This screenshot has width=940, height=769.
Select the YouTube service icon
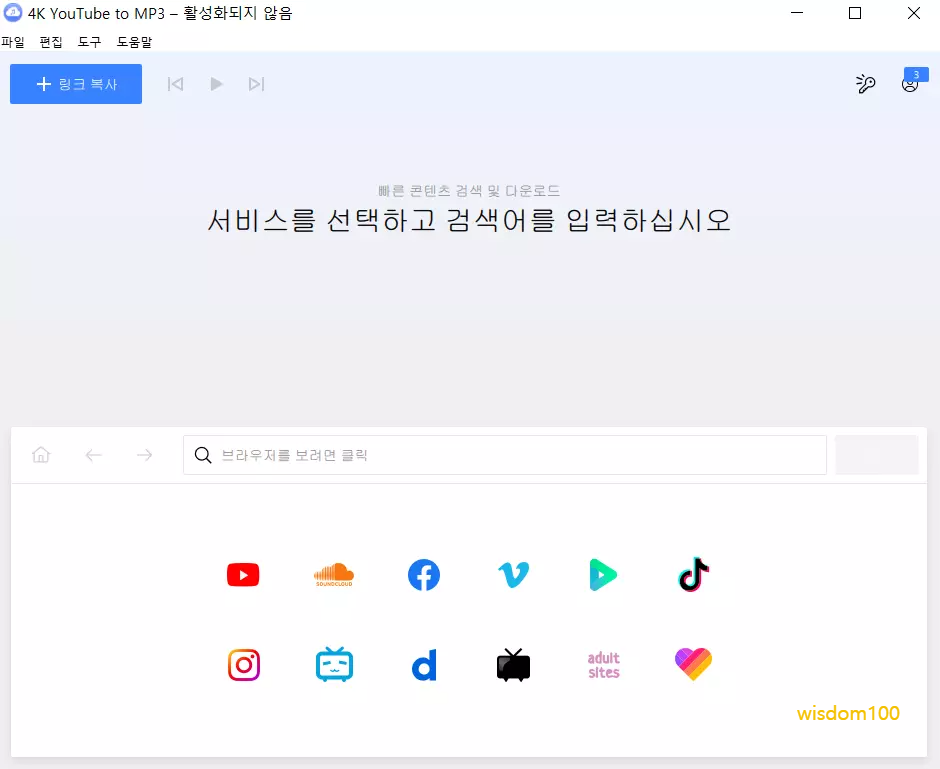(243, 575)
